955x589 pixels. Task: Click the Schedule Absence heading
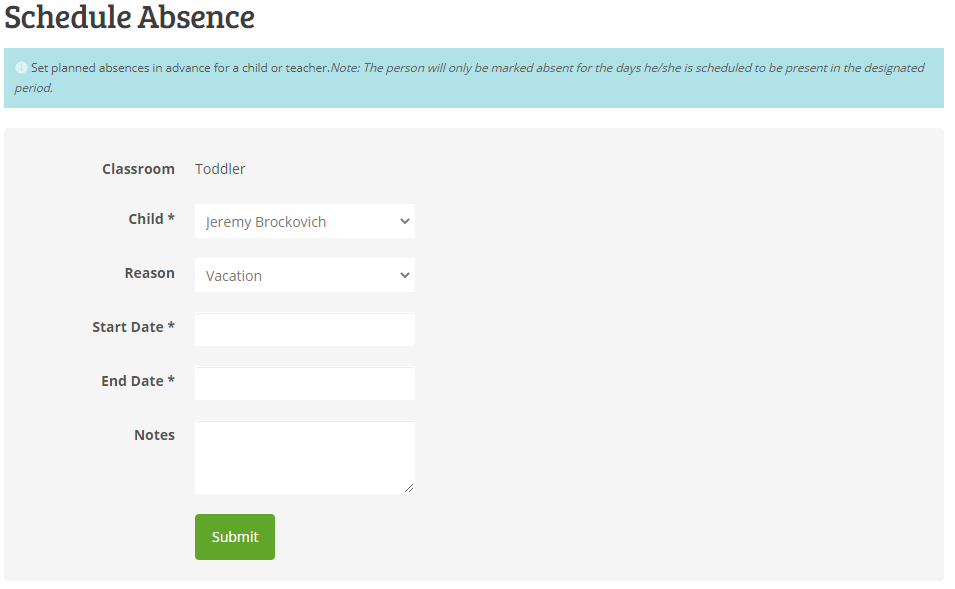click(x=129, y=18)
